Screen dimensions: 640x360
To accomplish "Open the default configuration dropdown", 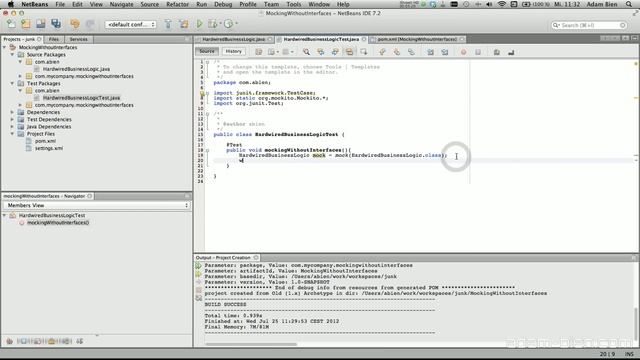I will coord(131,24).
